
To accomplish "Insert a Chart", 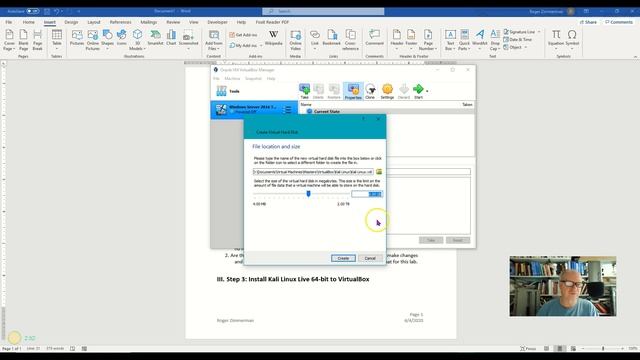I will [x=171, y=38].
